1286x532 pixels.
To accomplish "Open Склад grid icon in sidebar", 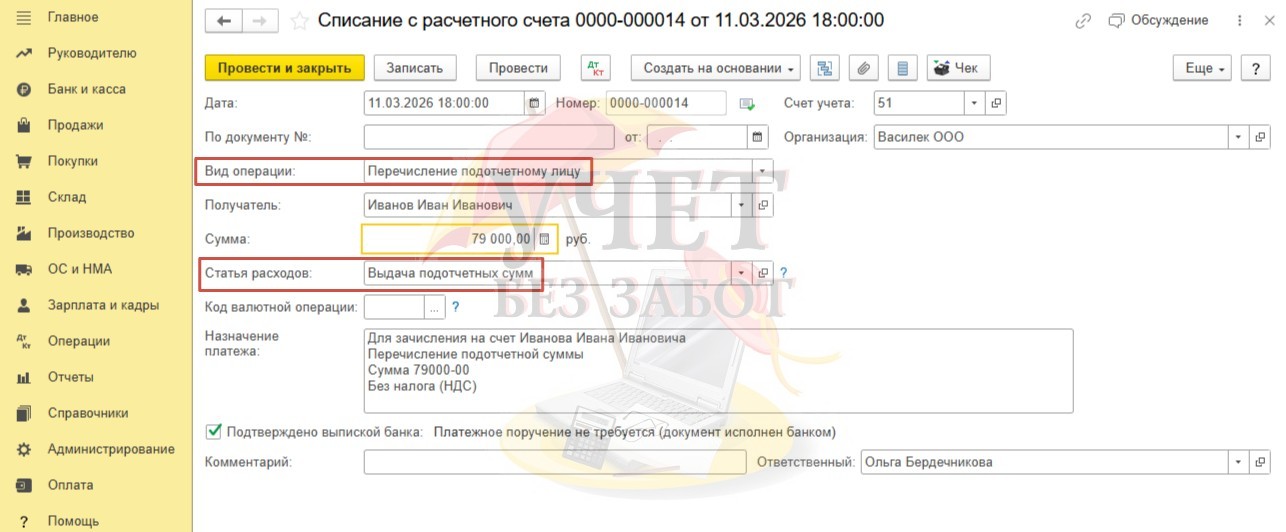I will tap(24, 197).
